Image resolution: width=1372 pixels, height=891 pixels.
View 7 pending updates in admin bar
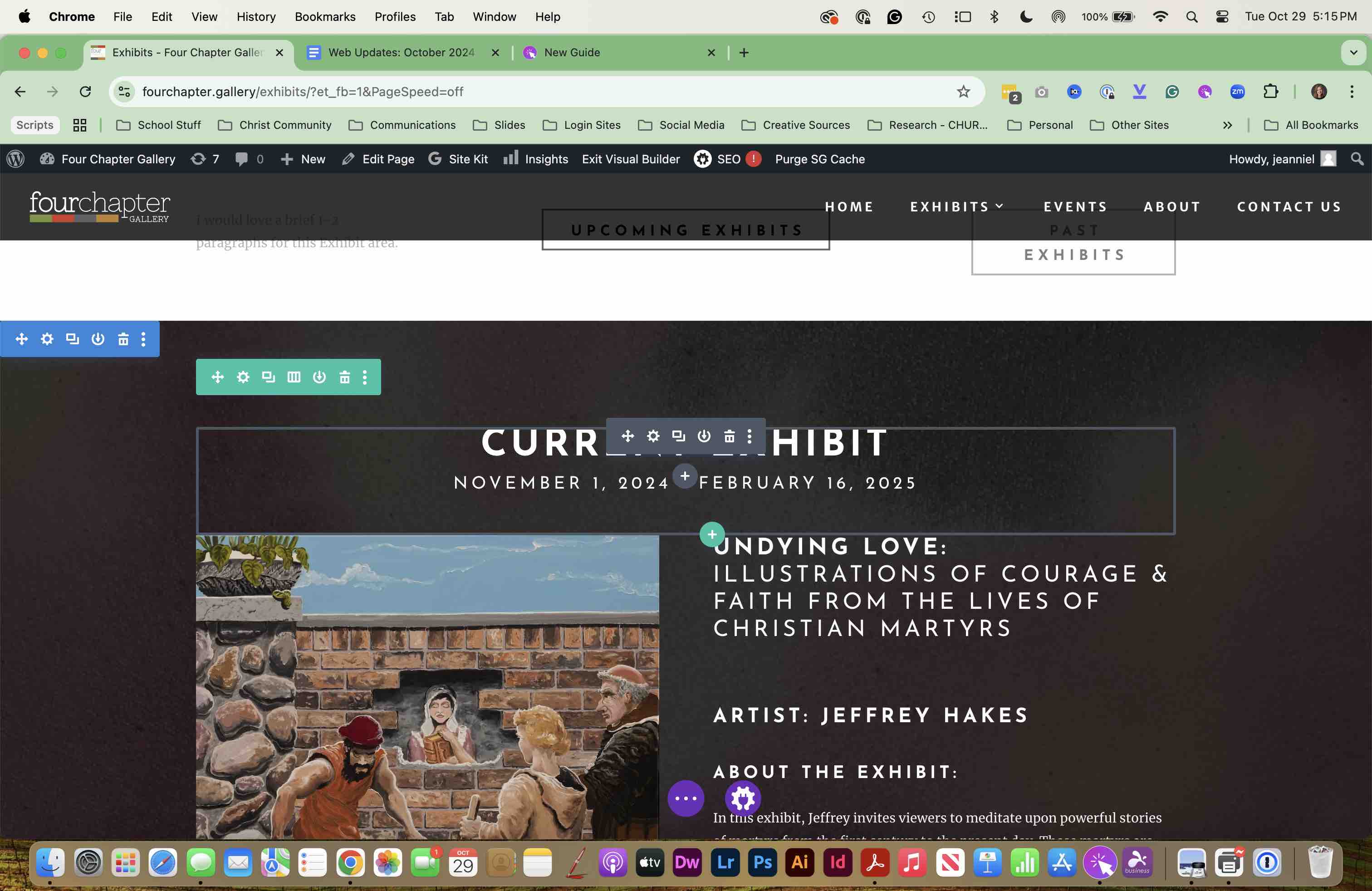205,159
